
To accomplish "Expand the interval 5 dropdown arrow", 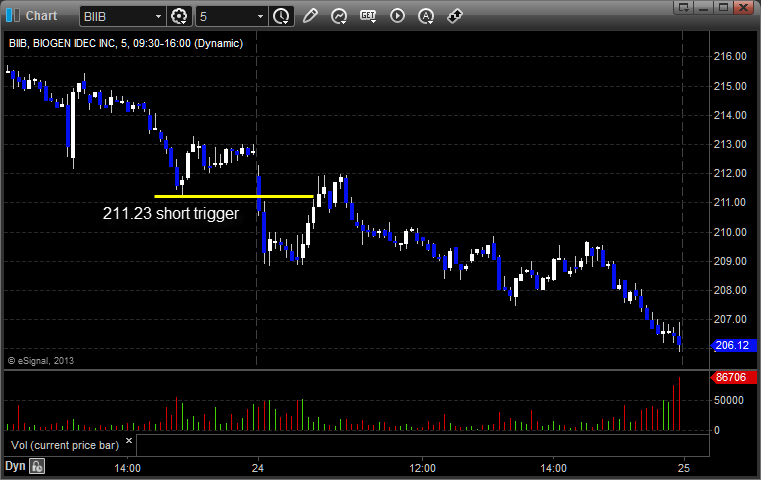I will [x=260, y=17].
